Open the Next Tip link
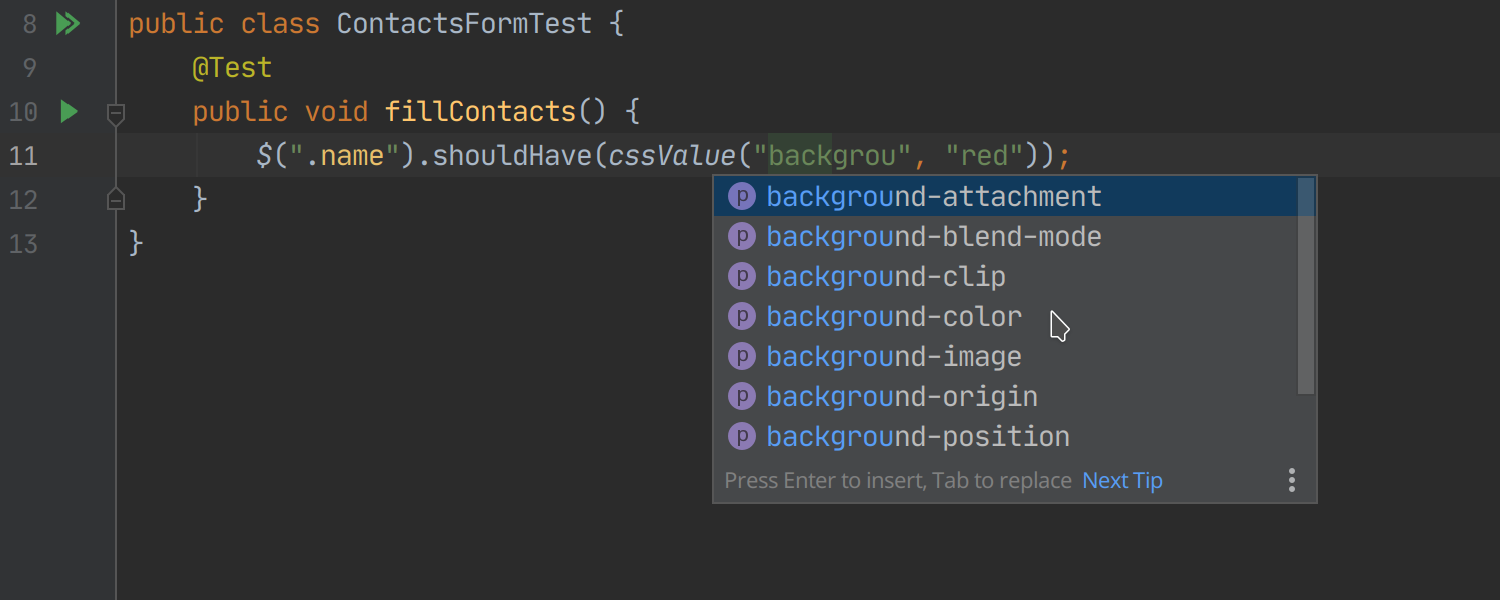Screen dimensions: 1500x600 pos(1122,480)
